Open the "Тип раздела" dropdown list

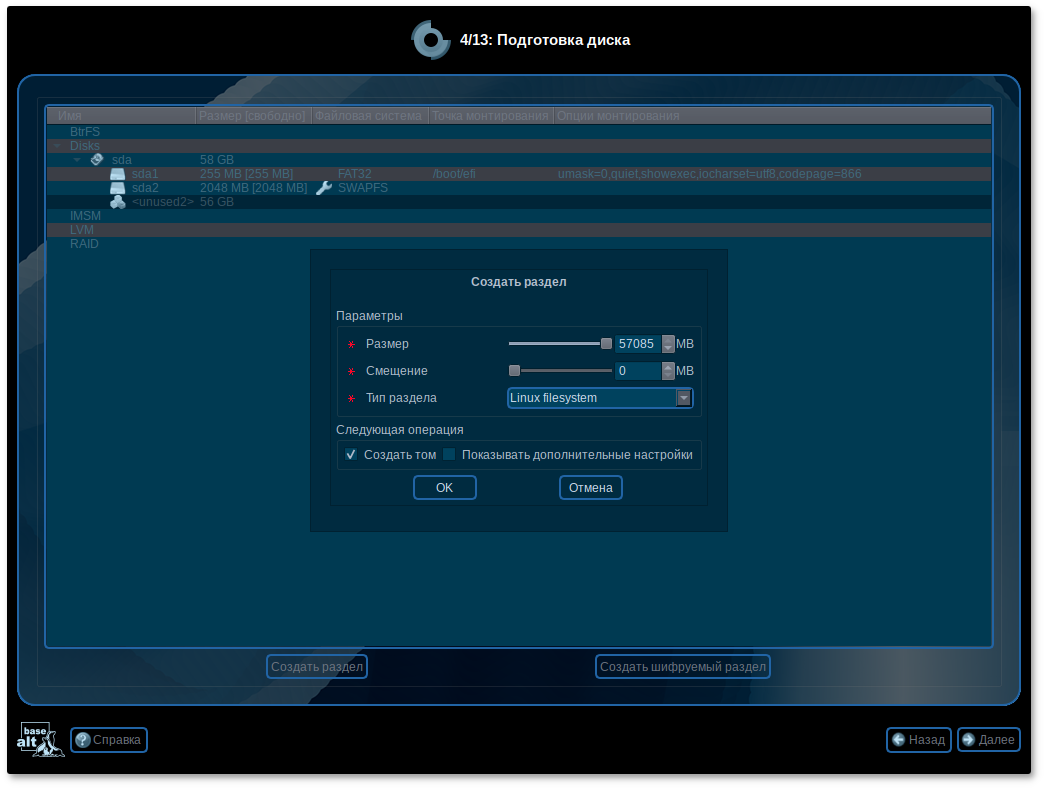pos(684,398)
